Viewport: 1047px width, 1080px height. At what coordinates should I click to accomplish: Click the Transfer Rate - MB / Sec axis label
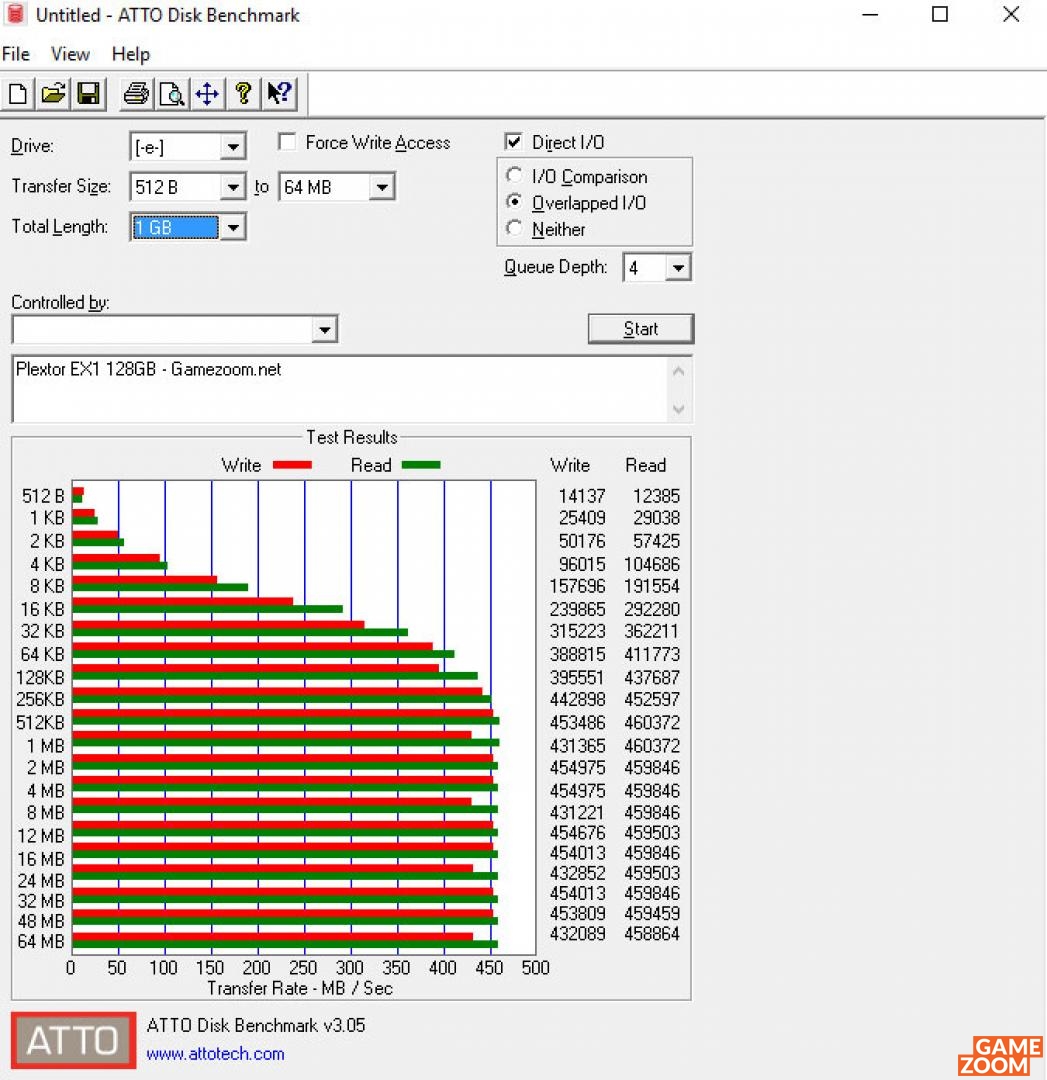click(300, 988)
